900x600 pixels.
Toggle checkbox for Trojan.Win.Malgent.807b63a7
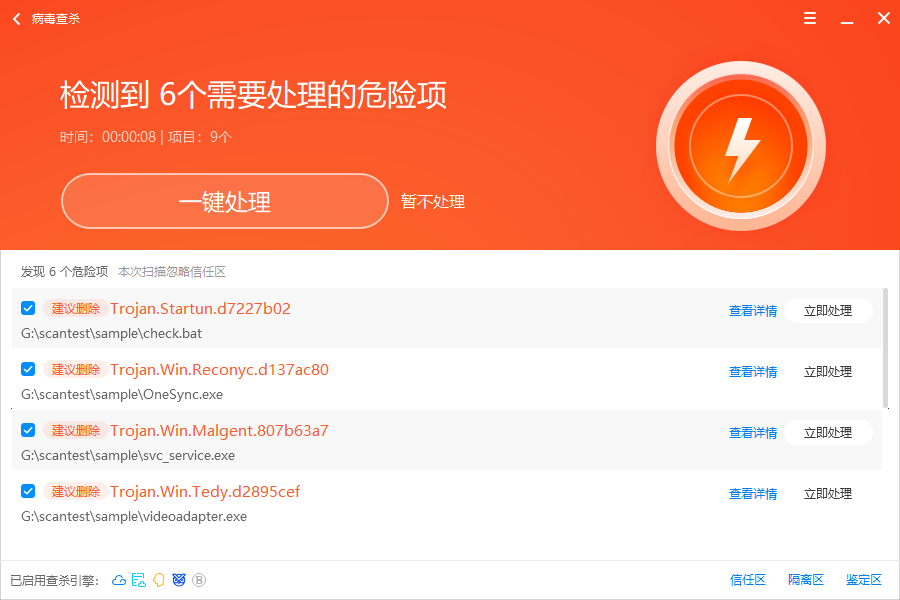(28, 430)
